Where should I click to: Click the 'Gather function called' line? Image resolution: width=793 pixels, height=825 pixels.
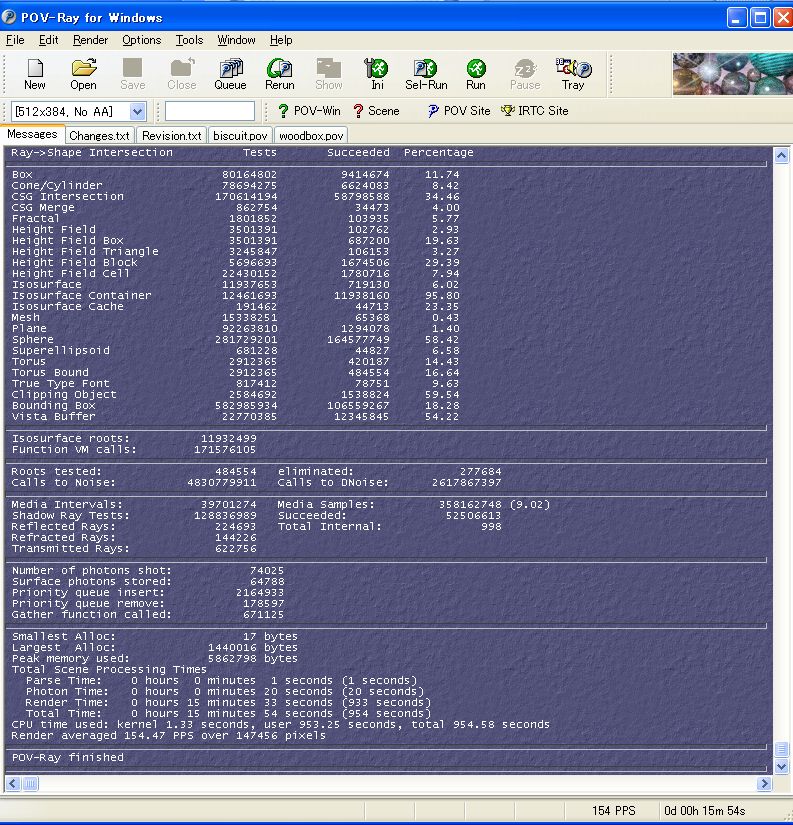pos(148,614)
